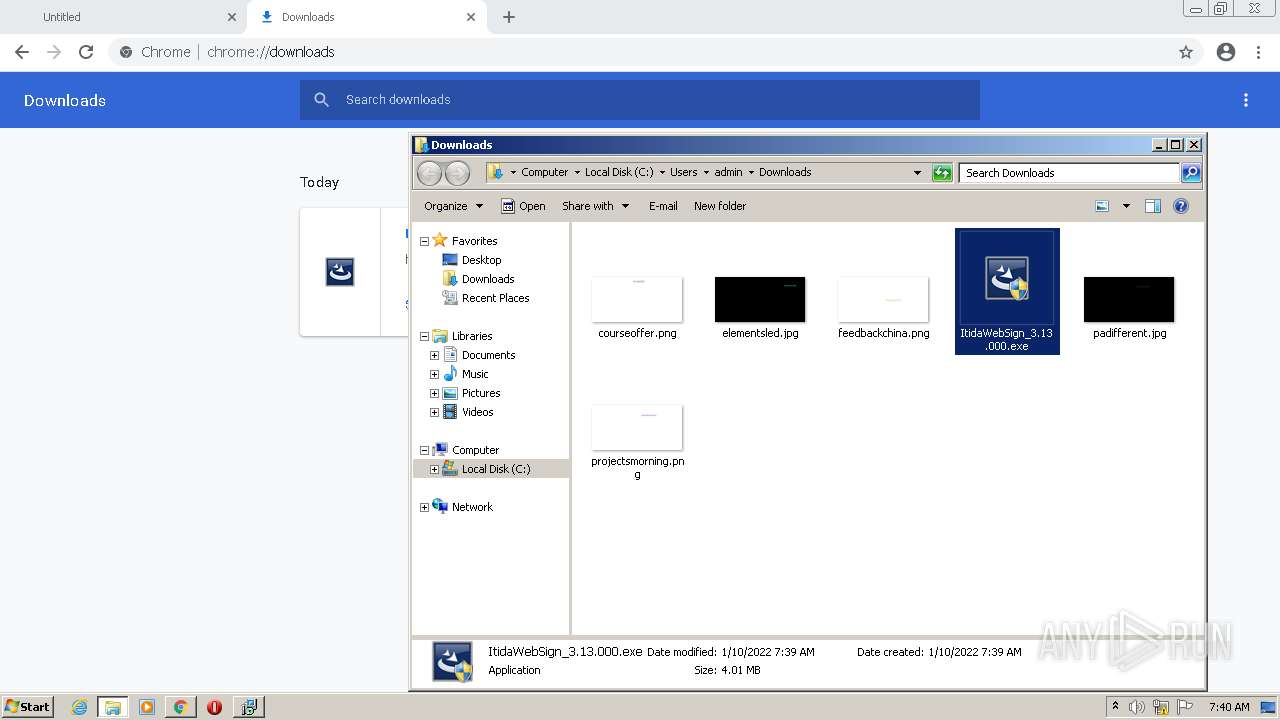
Task: Select Downloads under Favorites
Action: point(488,279)
